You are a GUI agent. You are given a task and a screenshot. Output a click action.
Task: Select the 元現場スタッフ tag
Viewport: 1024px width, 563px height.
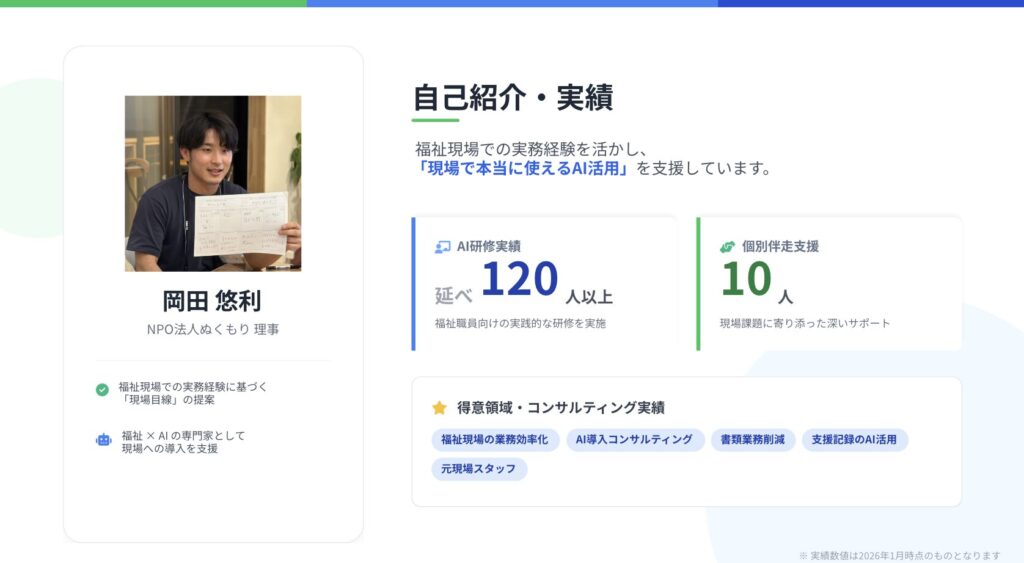pyautogui.click(x=479, y=469)
